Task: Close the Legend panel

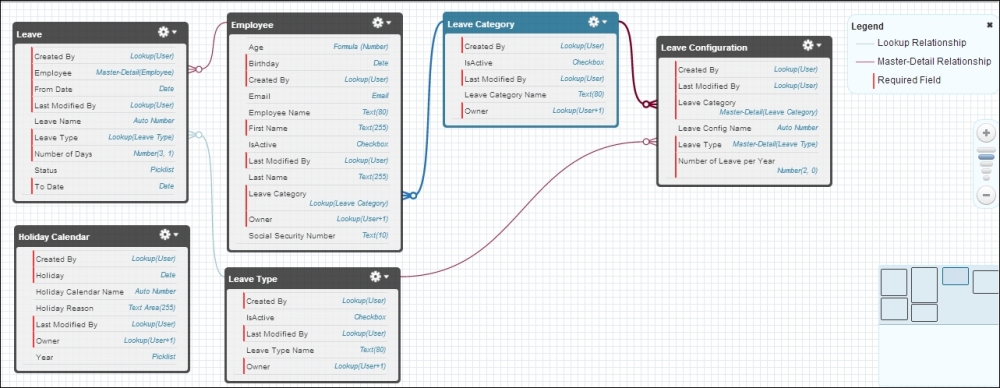Action: tap(989, 26)
